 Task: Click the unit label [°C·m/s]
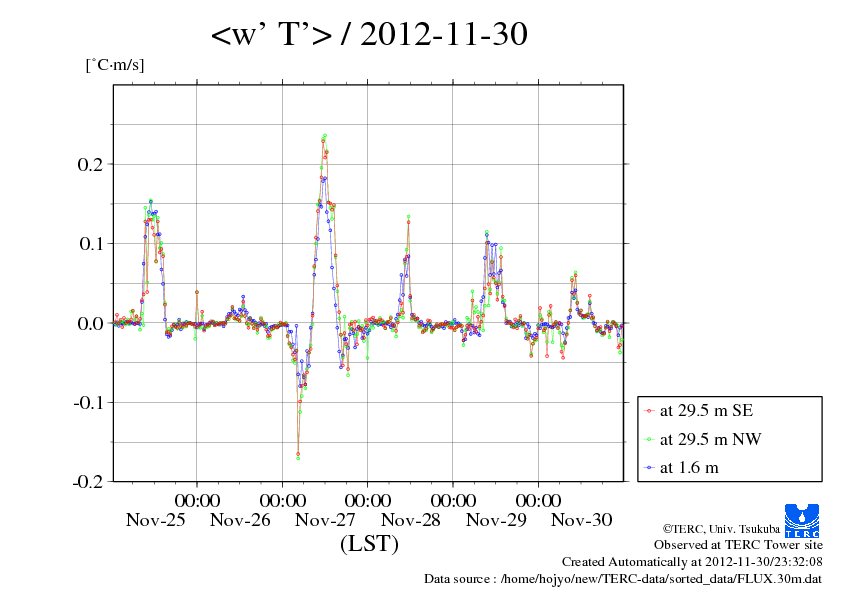(x=115, y=65)
